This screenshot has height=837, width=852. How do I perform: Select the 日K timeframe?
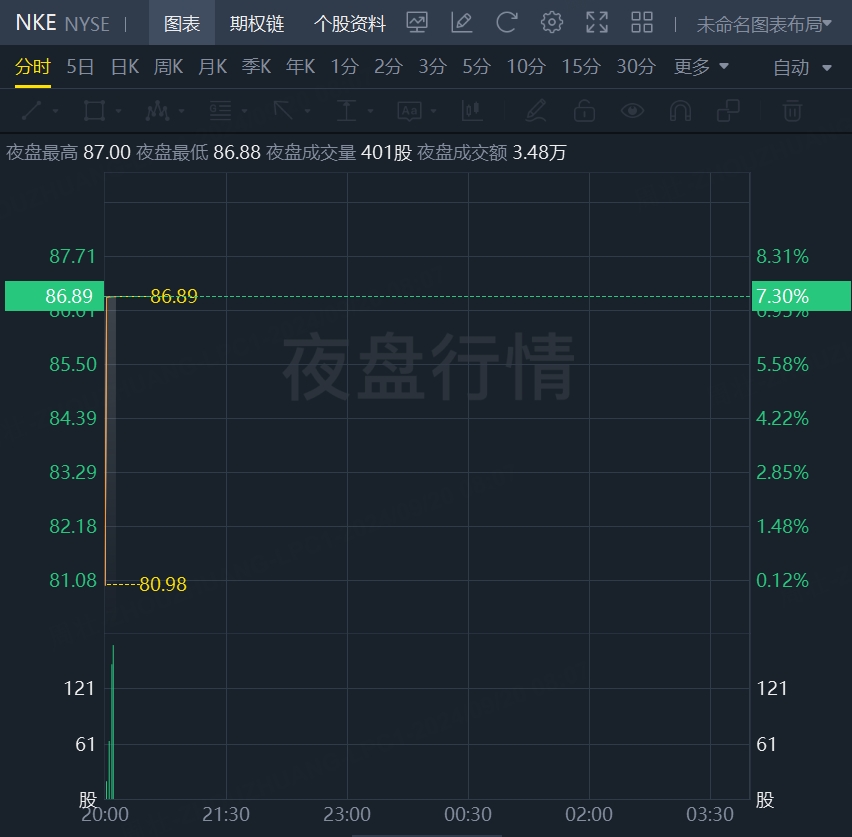click(124, 67)
